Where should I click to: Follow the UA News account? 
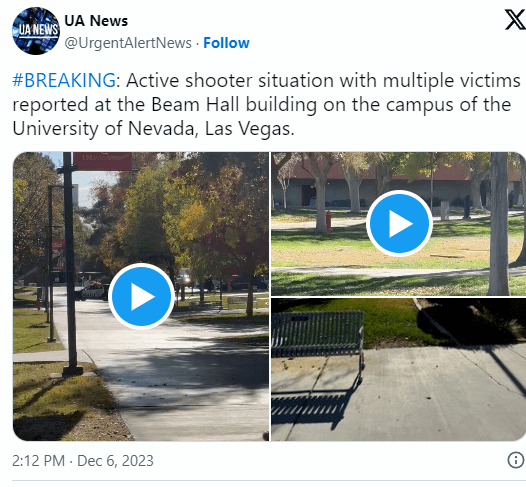[226, 43]
